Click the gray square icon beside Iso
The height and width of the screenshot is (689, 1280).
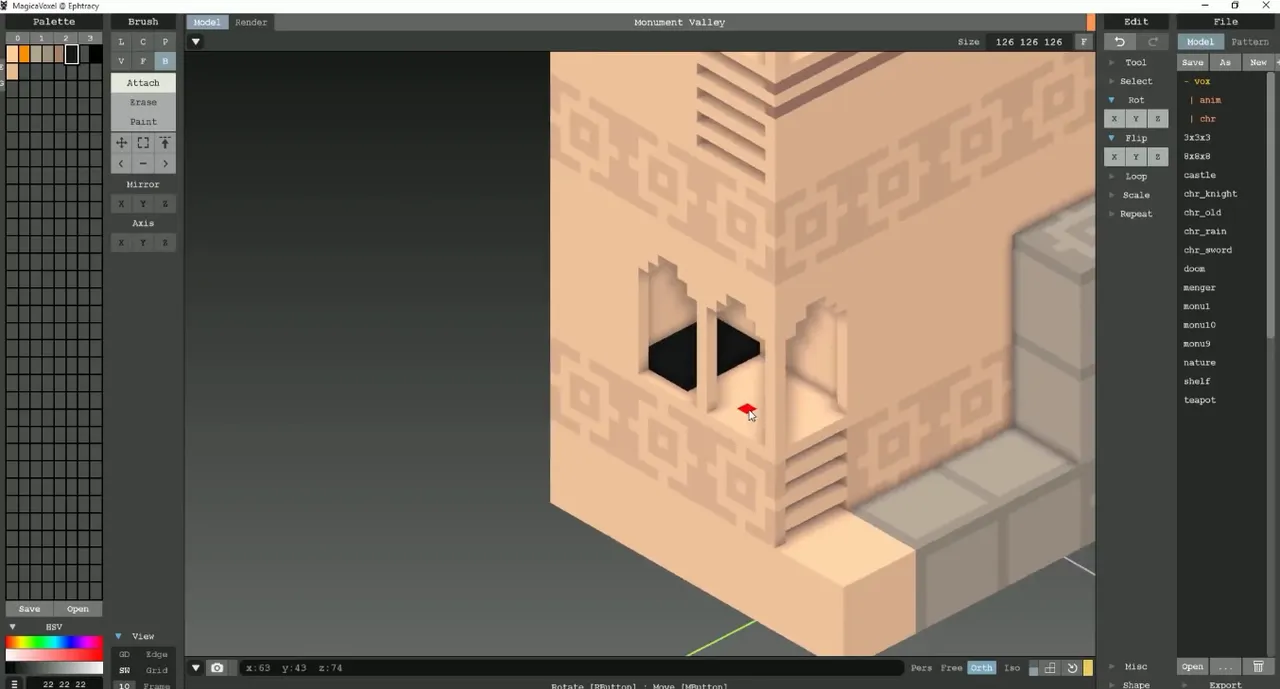[x=1034, y=668]
